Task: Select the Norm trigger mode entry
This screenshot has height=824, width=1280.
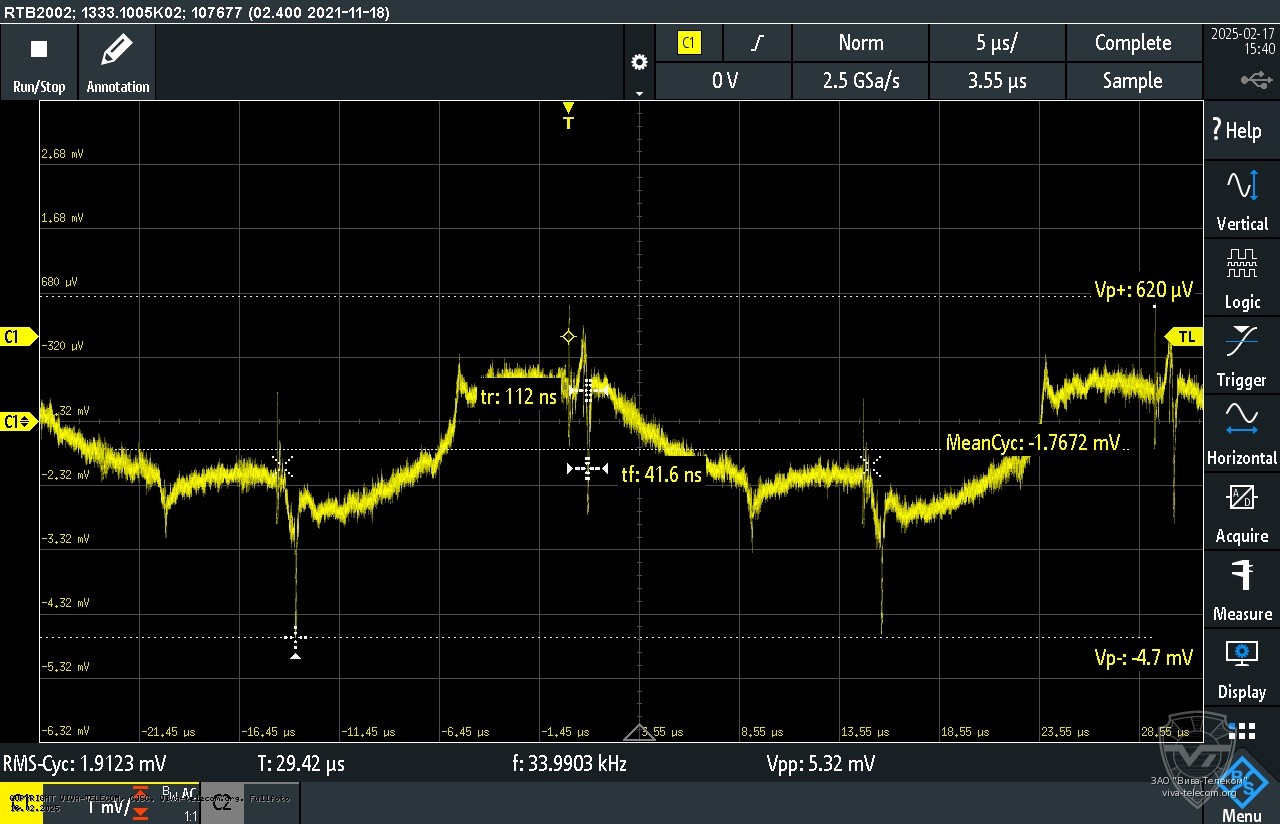Action: point(860,42)
